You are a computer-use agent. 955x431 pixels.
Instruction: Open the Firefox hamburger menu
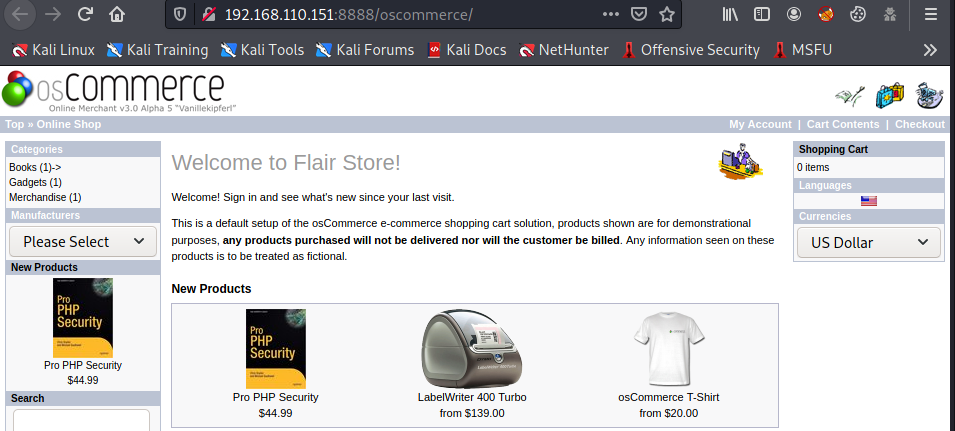pos(931,15)
